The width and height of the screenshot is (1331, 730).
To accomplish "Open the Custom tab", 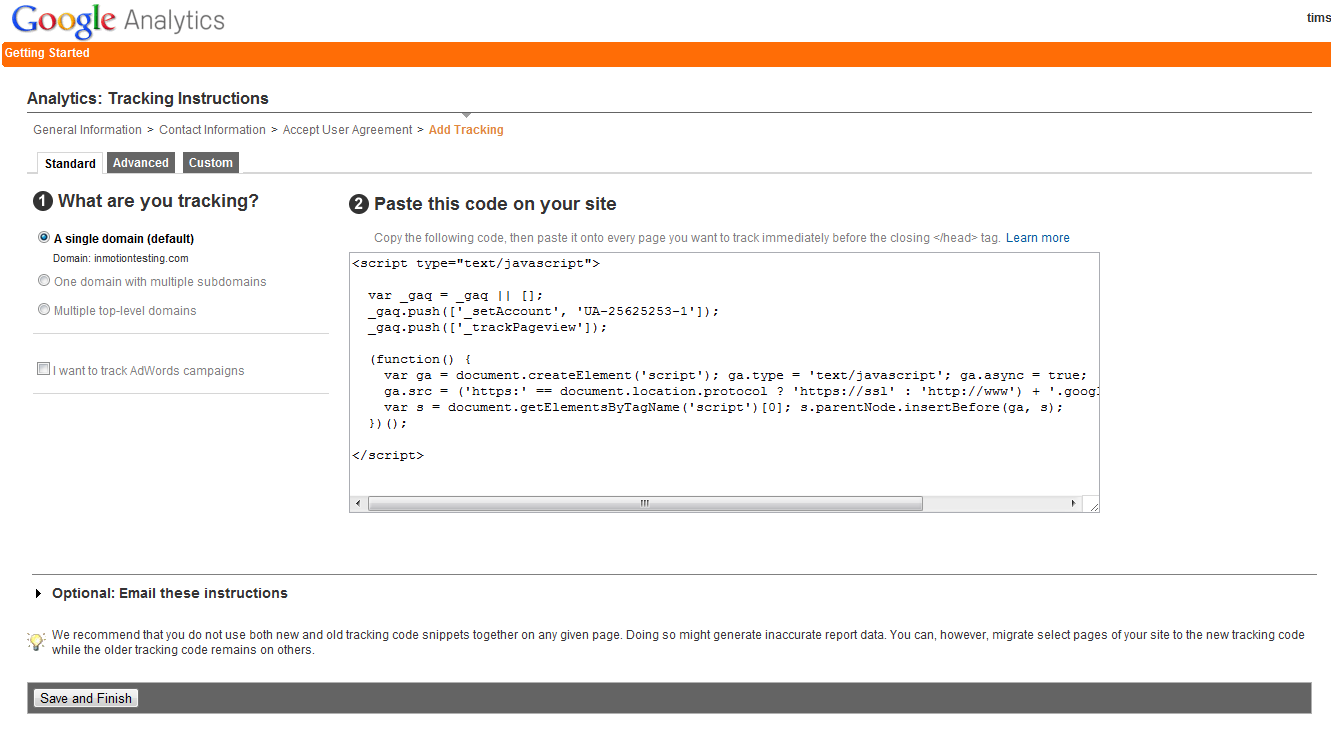I will point(210,162).
